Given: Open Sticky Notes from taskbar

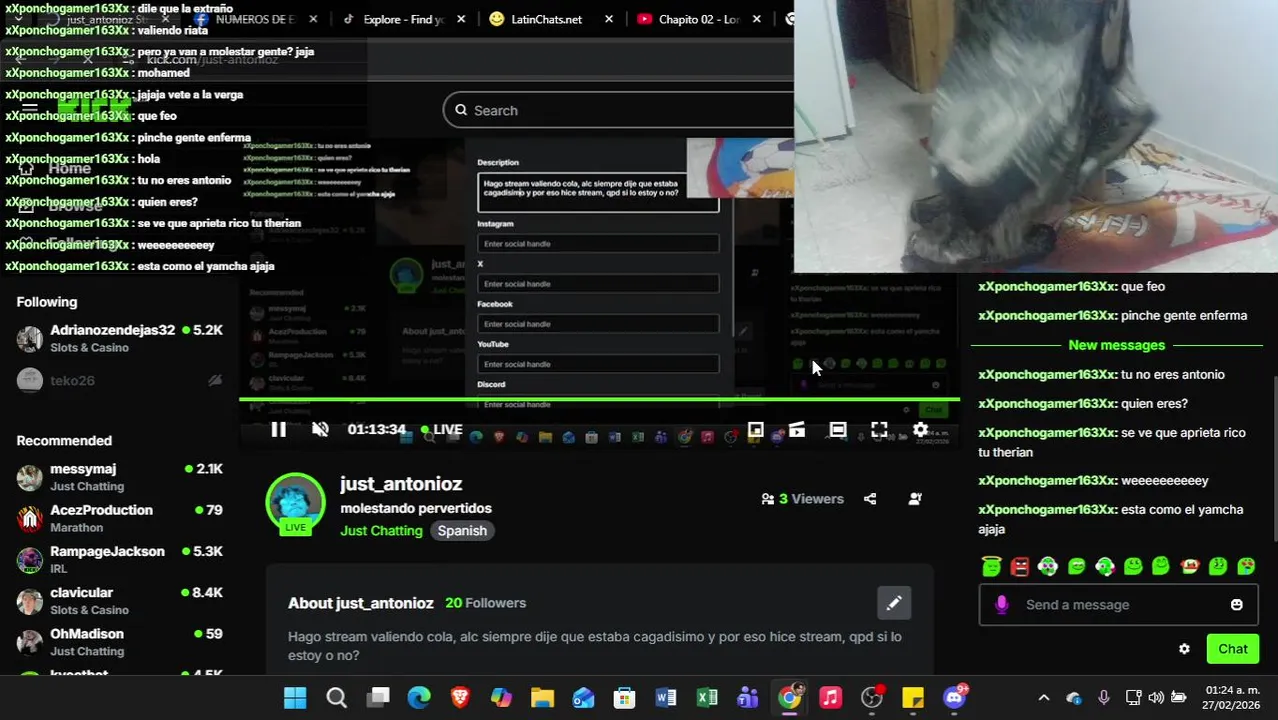Looking at the screenshot, I should coord(913,698).
